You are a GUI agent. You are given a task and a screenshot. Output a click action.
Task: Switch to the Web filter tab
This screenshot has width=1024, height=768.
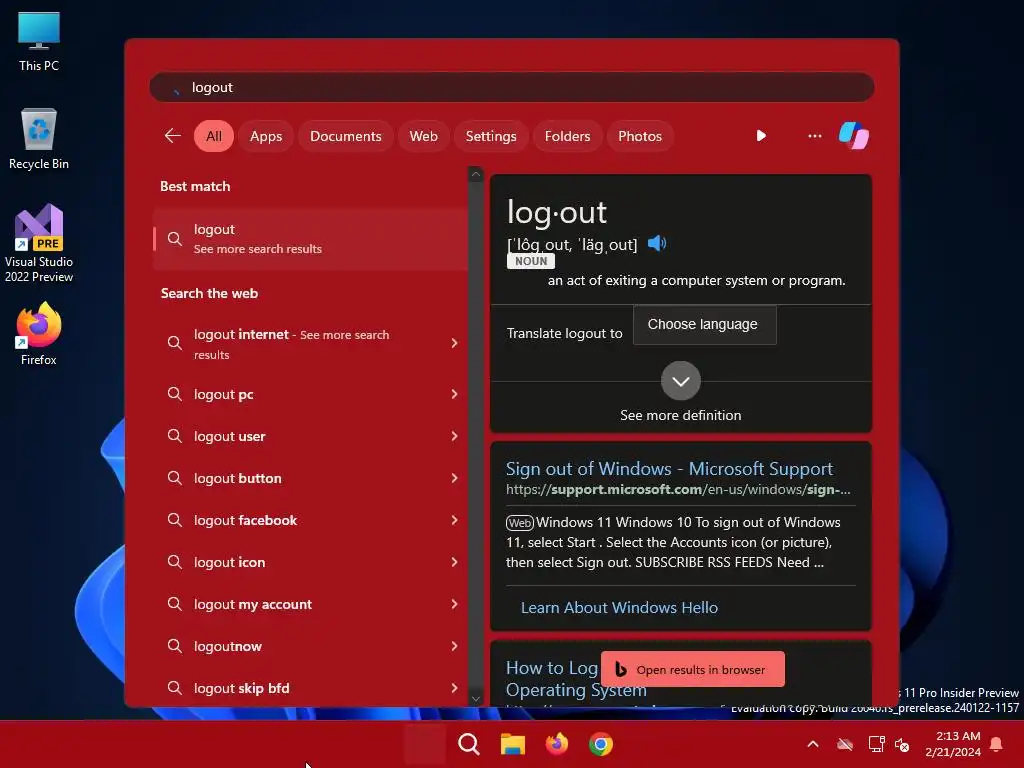423,136
